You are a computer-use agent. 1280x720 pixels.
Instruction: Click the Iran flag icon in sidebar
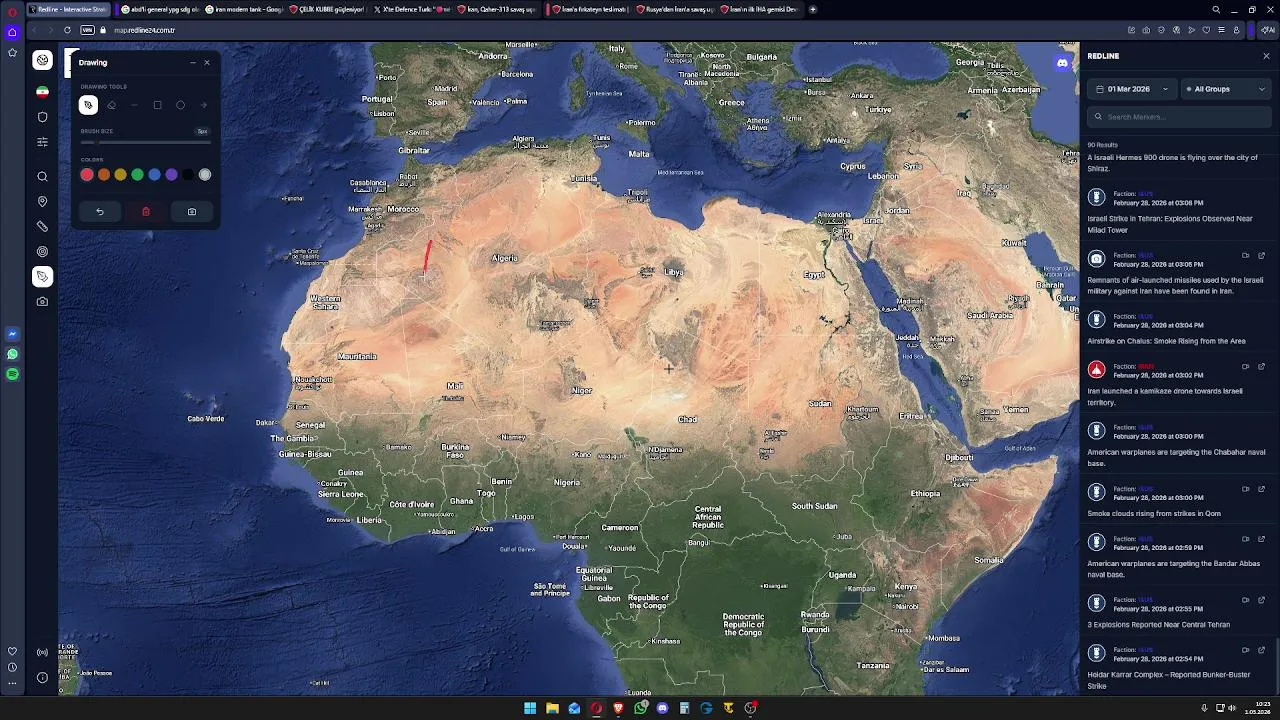[42, 92]
